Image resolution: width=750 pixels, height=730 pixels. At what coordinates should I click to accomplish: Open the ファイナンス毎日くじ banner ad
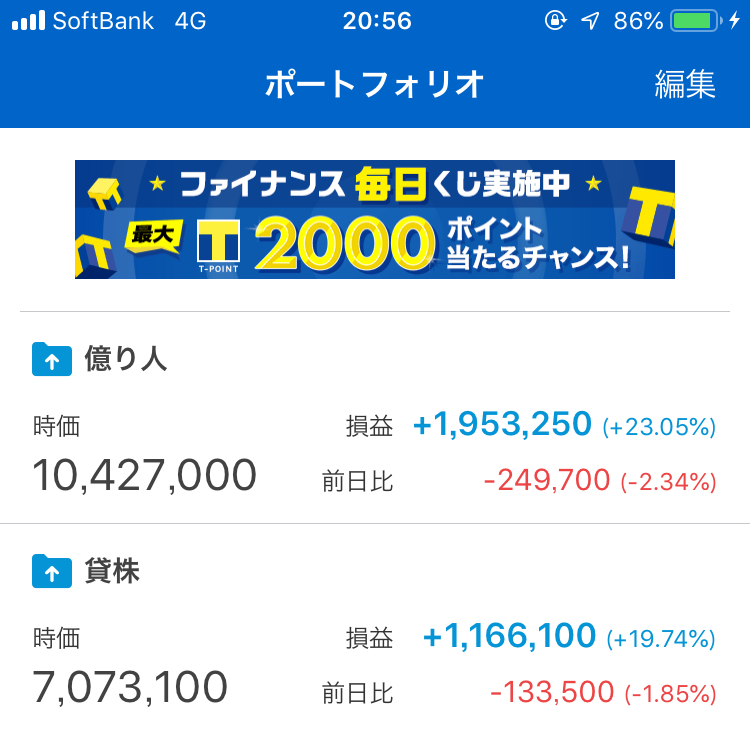(375, 219)
